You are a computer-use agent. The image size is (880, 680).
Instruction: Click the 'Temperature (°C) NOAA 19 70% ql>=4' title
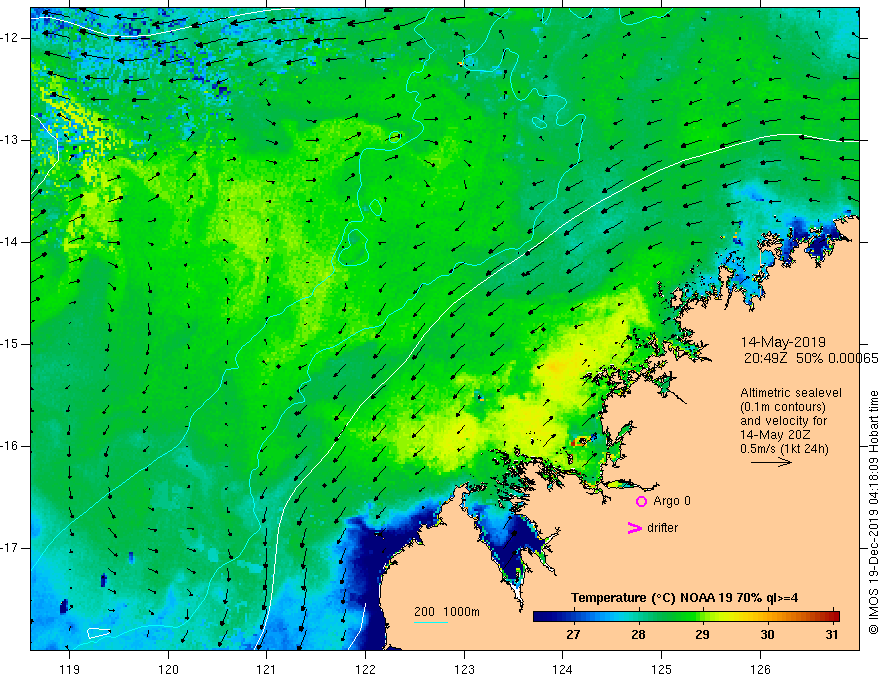[x=684, y=598]
